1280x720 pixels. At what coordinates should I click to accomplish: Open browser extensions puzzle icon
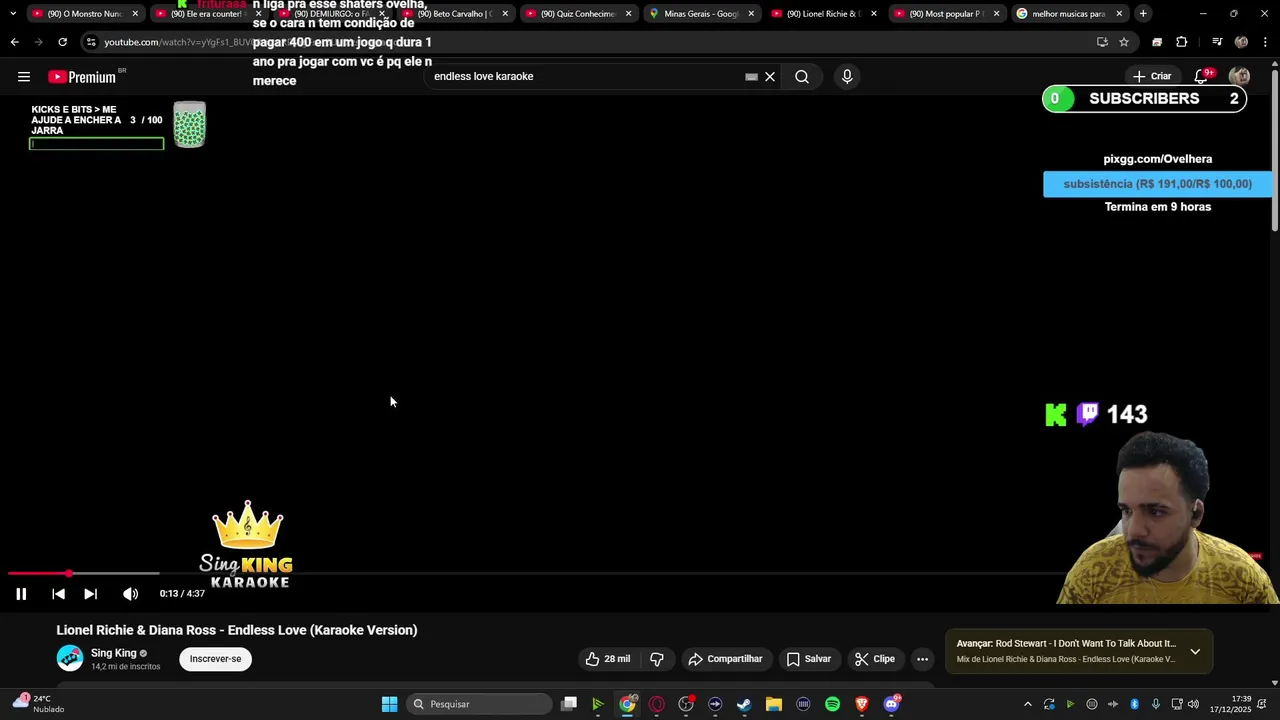tap(1182, 42)
